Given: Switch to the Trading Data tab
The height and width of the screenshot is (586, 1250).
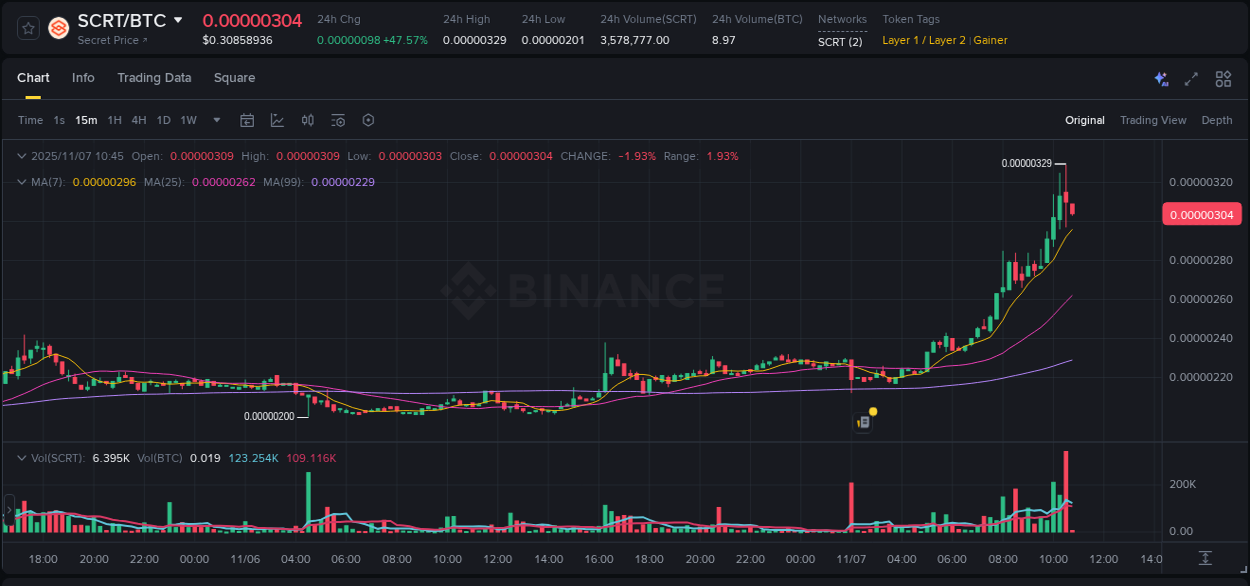Looking at the screenshot, I should click(154, 78).
